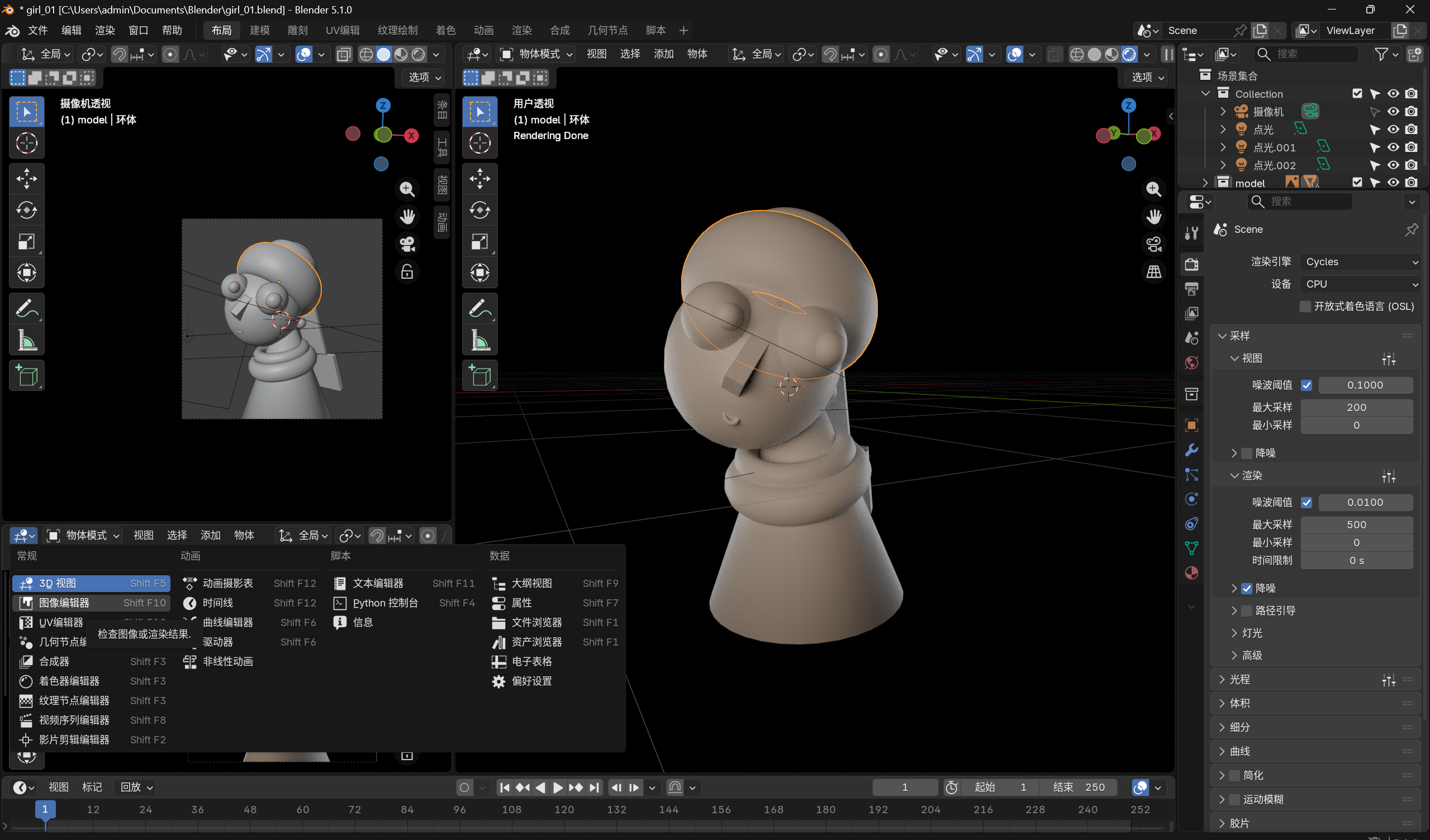Screen dimensions: 1430x840
Task: Click the 最大采样 500 value field
Action: pos(1356,524)
